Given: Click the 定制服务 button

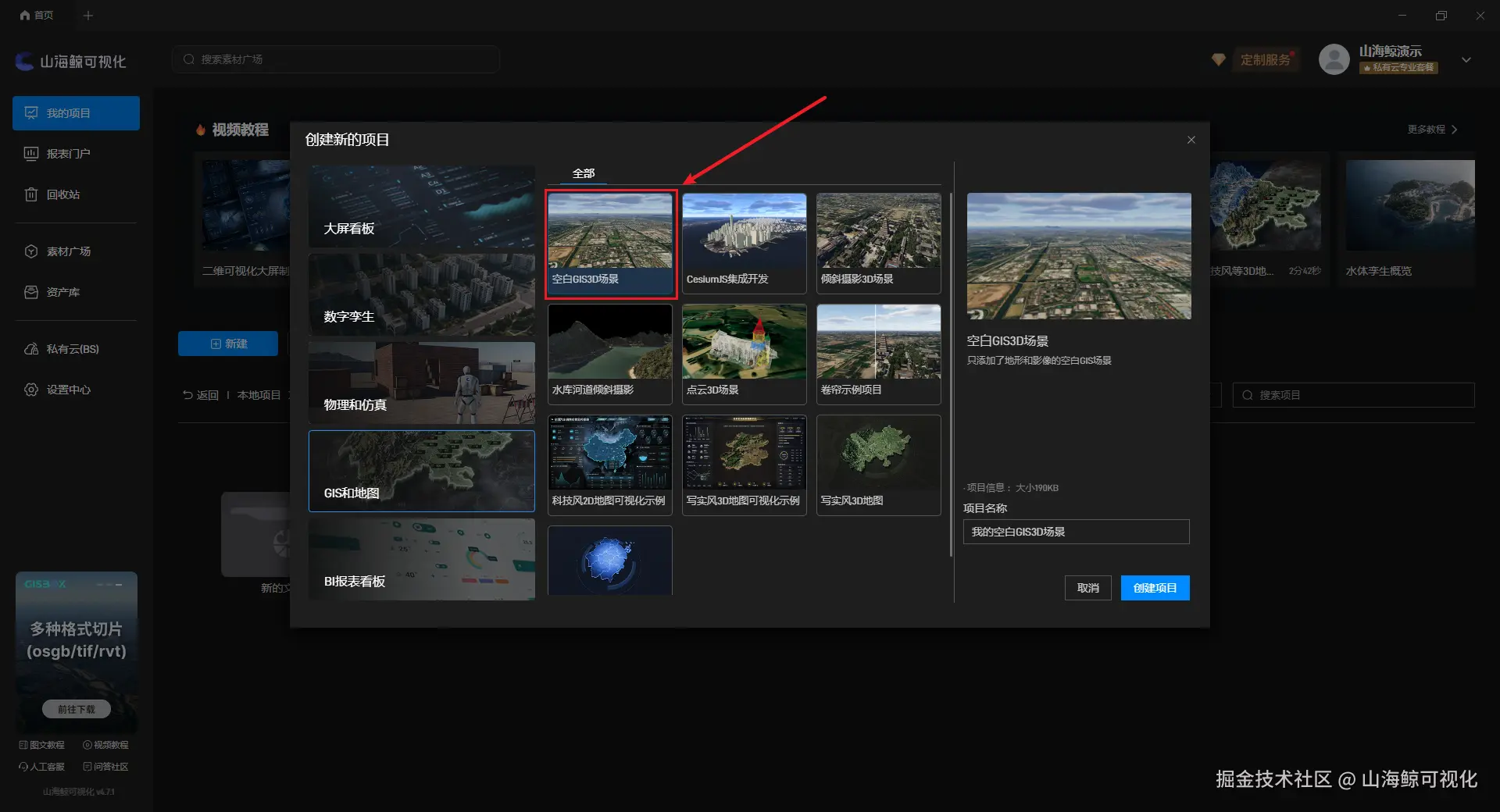Looking at the screenshot, I should pos(1266,59).
